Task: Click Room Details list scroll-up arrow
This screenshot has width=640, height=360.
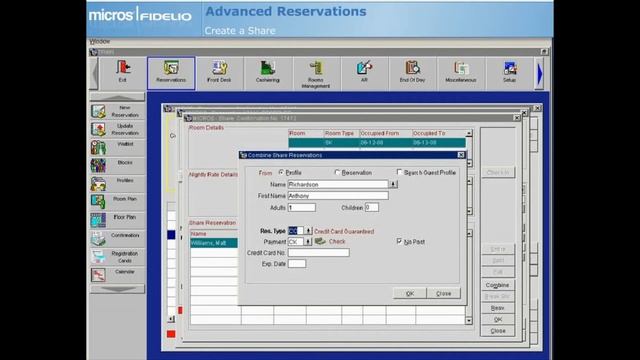Action: tap(469, 133)
